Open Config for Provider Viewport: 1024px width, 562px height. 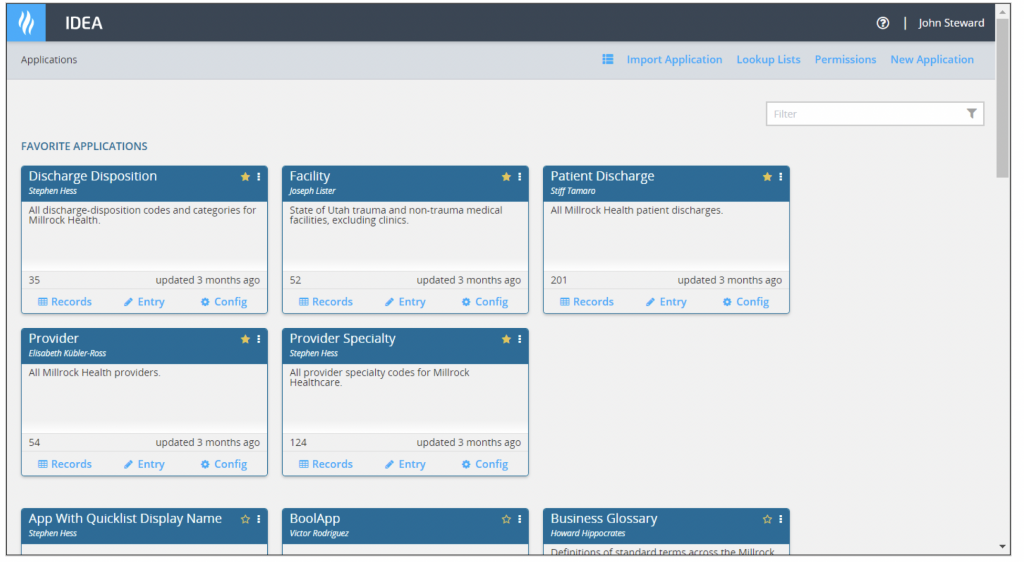point(223,464)
